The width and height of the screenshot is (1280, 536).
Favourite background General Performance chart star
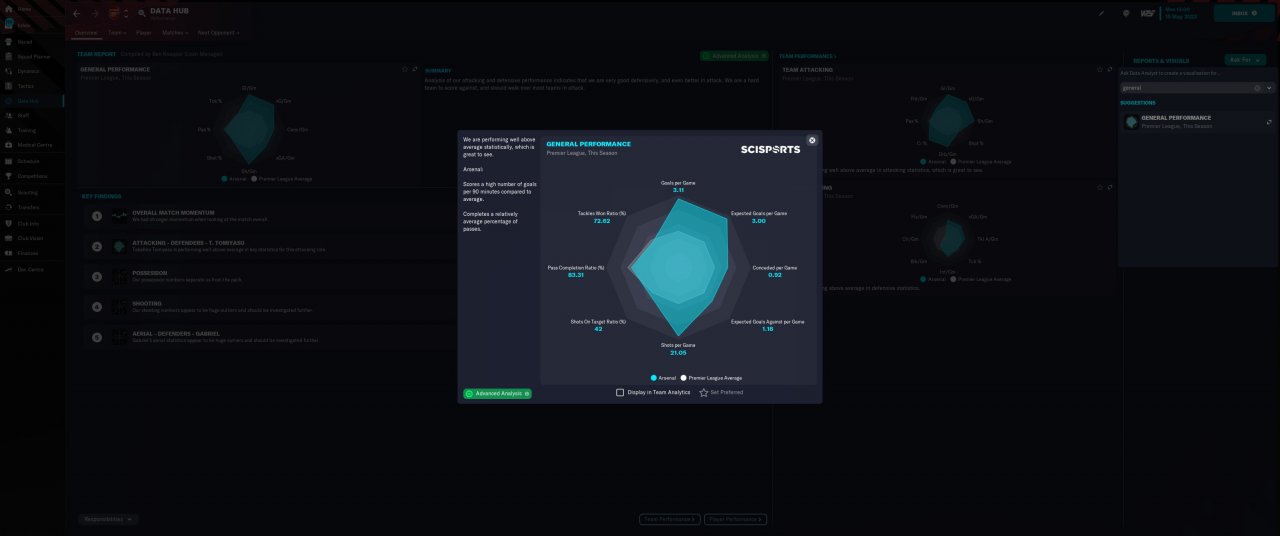click(x=405, y=70)
